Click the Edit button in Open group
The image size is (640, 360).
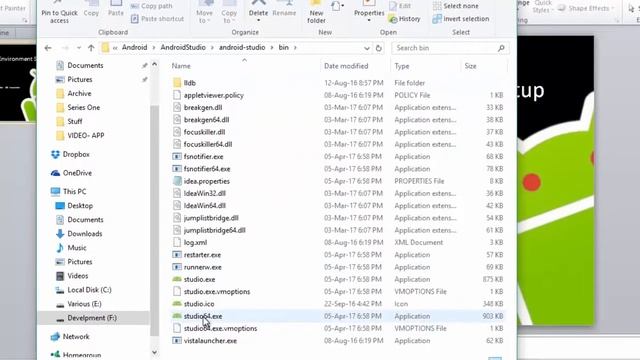tap(400, 6)
